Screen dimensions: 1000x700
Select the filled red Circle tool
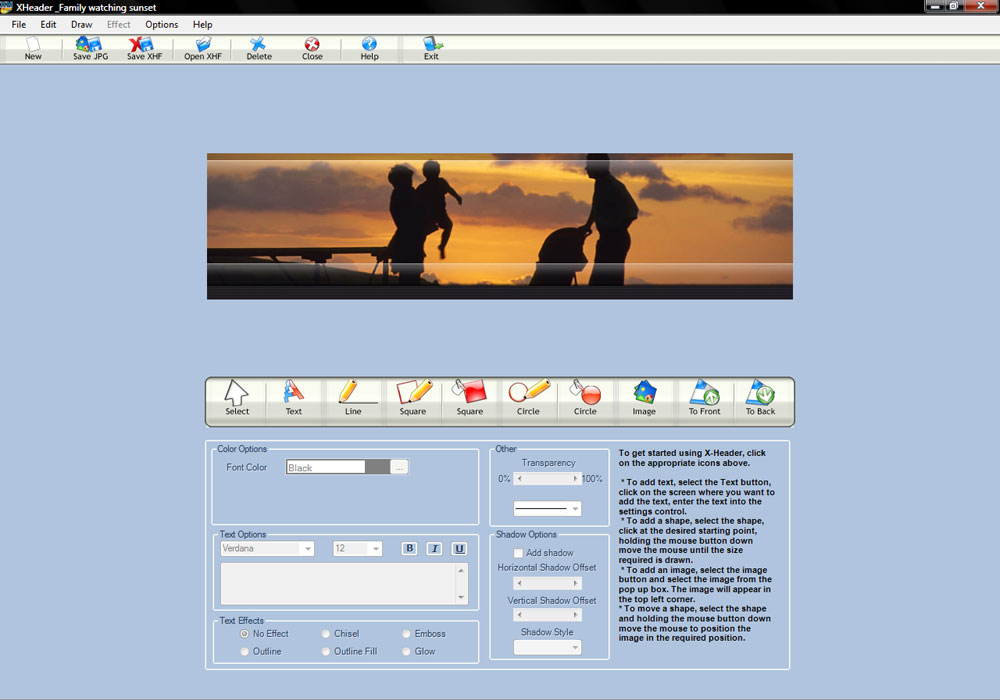(x=585, y=398)
